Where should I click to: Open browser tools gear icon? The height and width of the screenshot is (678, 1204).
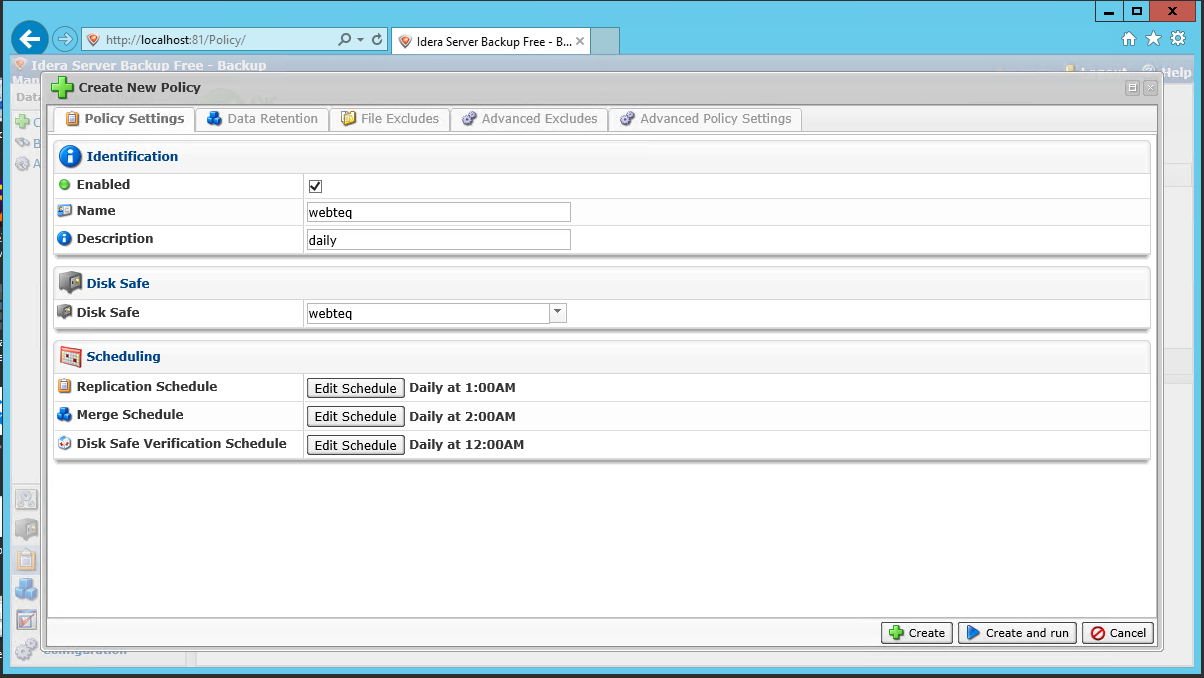1178,39
